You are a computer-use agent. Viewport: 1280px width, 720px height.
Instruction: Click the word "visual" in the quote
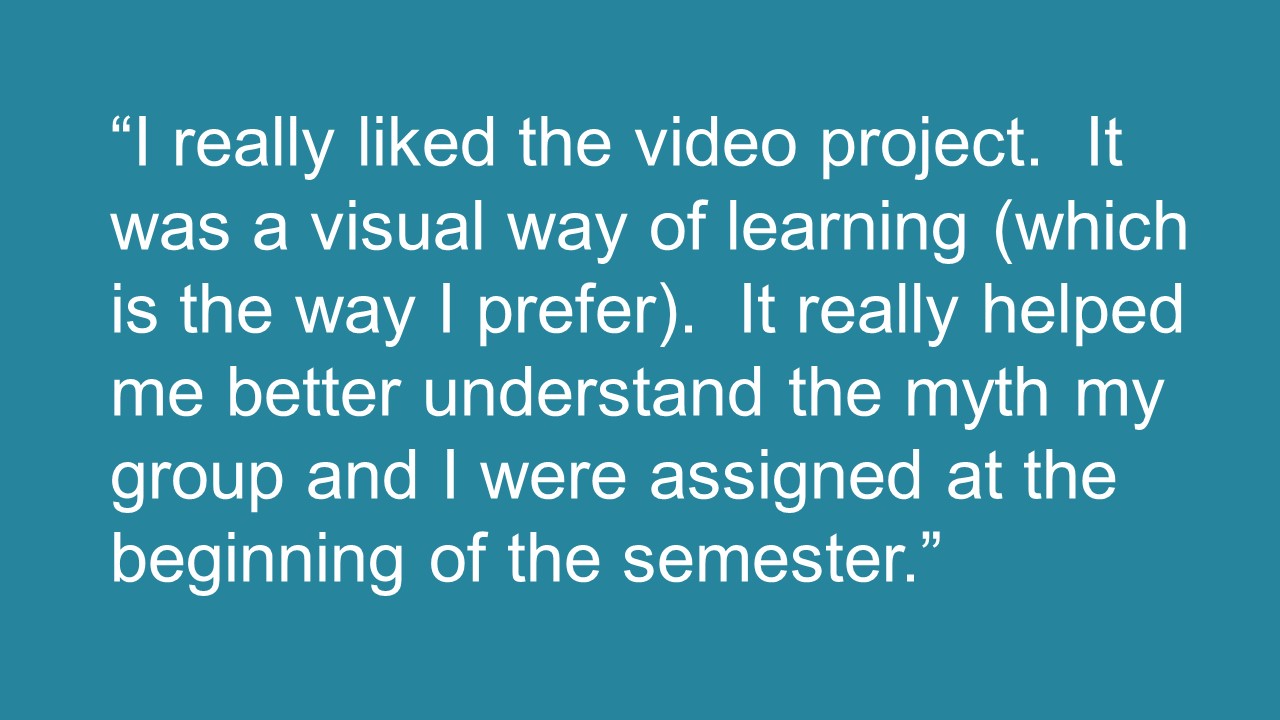(x=395, y=227)
